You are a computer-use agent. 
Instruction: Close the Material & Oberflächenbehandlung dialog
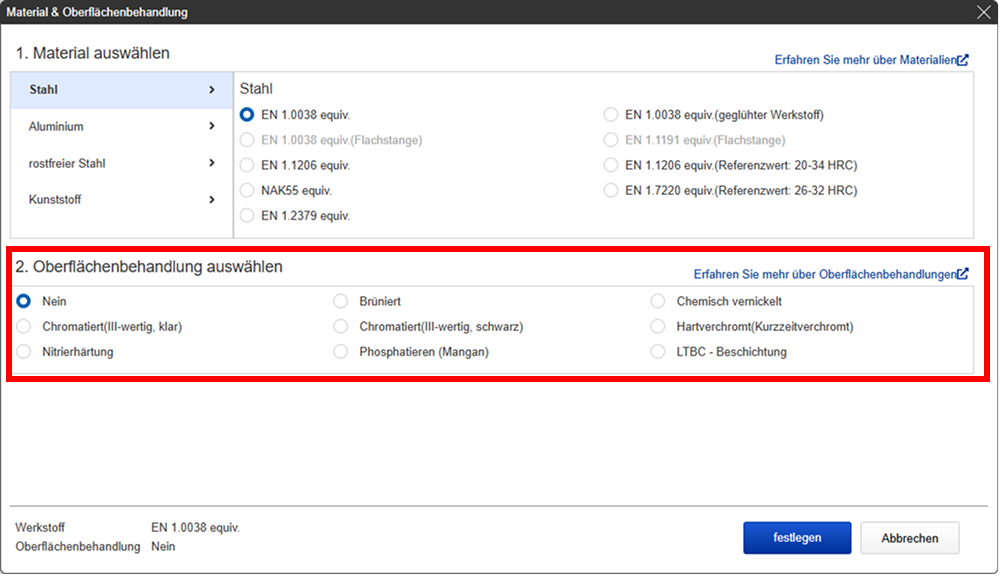[x=983, y=12]
